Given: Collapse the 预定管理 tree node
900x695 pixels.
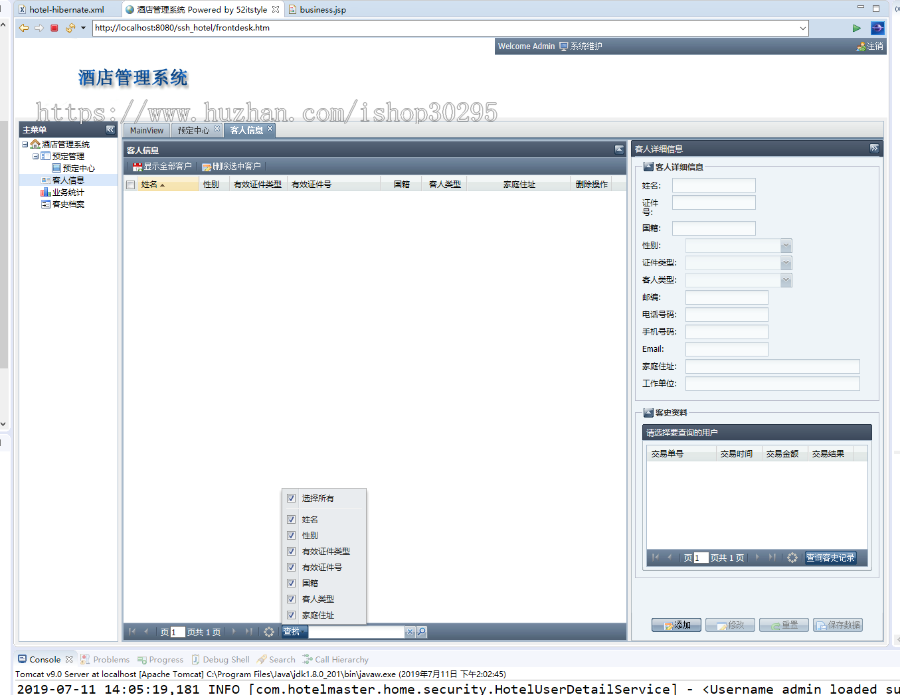Looking at the screenshot, I should tap(36, 156).
